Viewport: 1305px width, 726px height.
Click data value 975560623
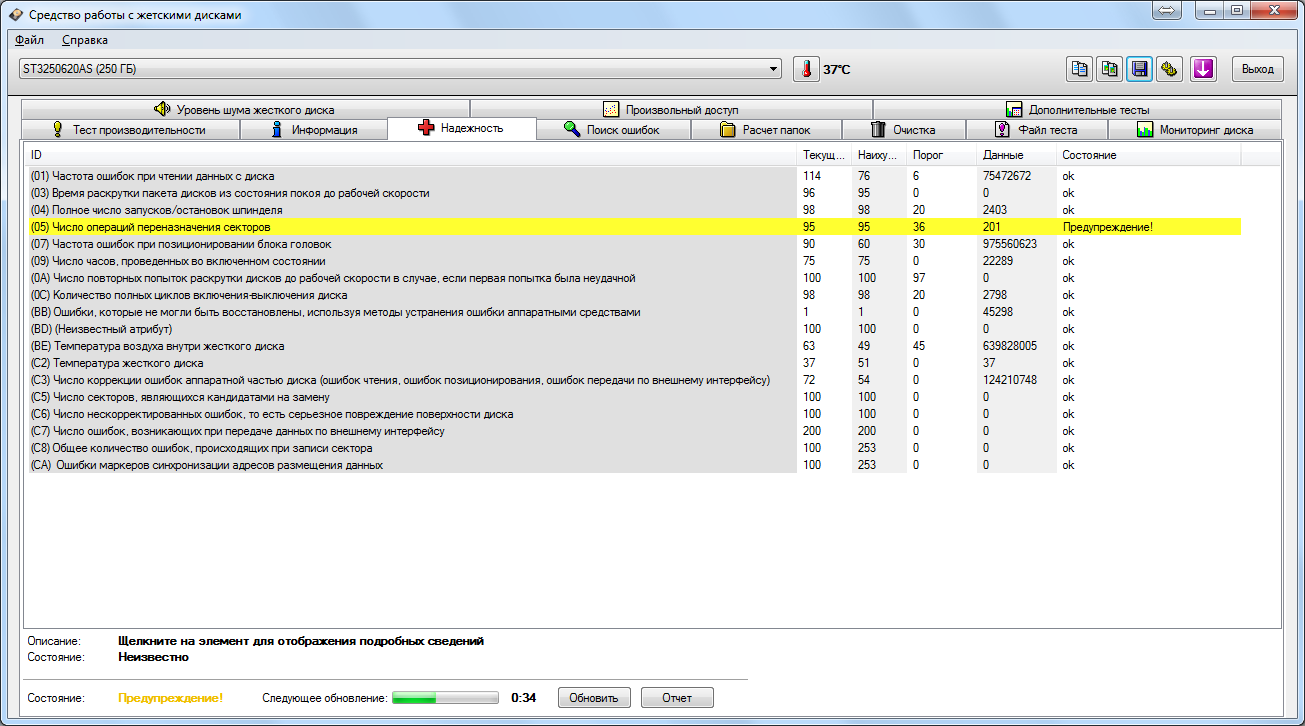coord(1010,244)
